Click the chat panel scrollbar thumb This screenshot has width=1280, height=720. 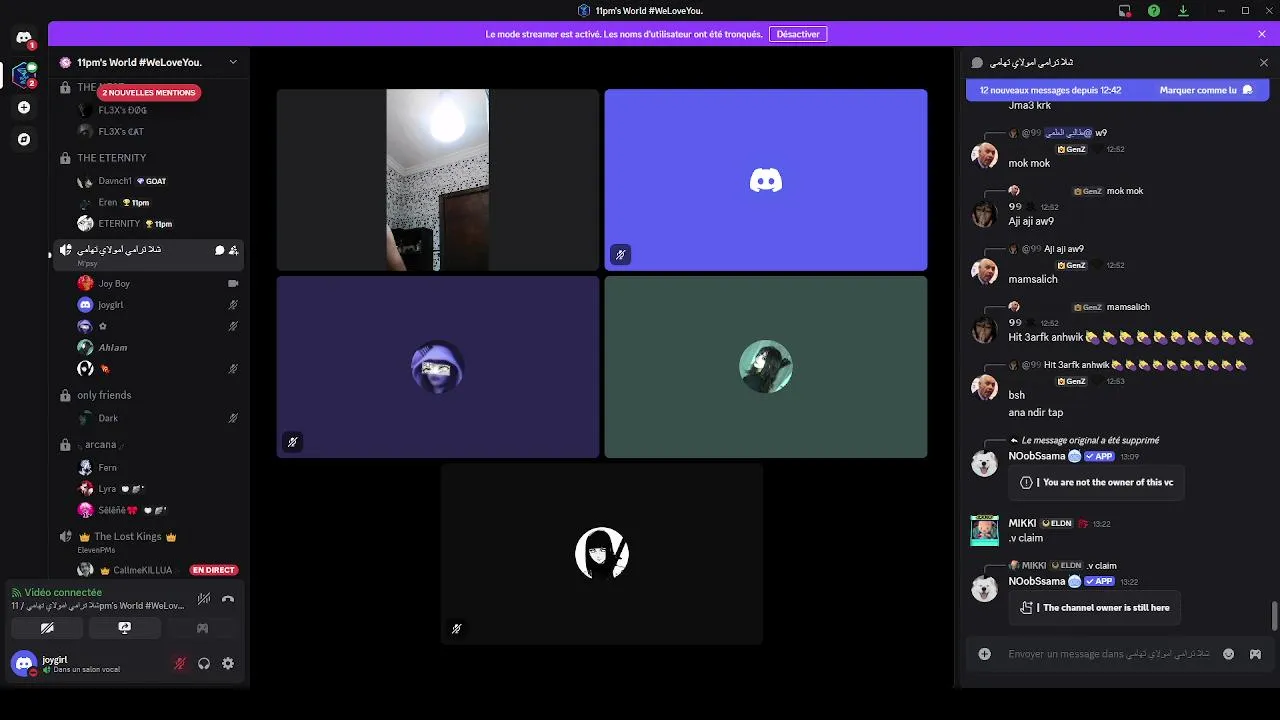point(1274,616)
